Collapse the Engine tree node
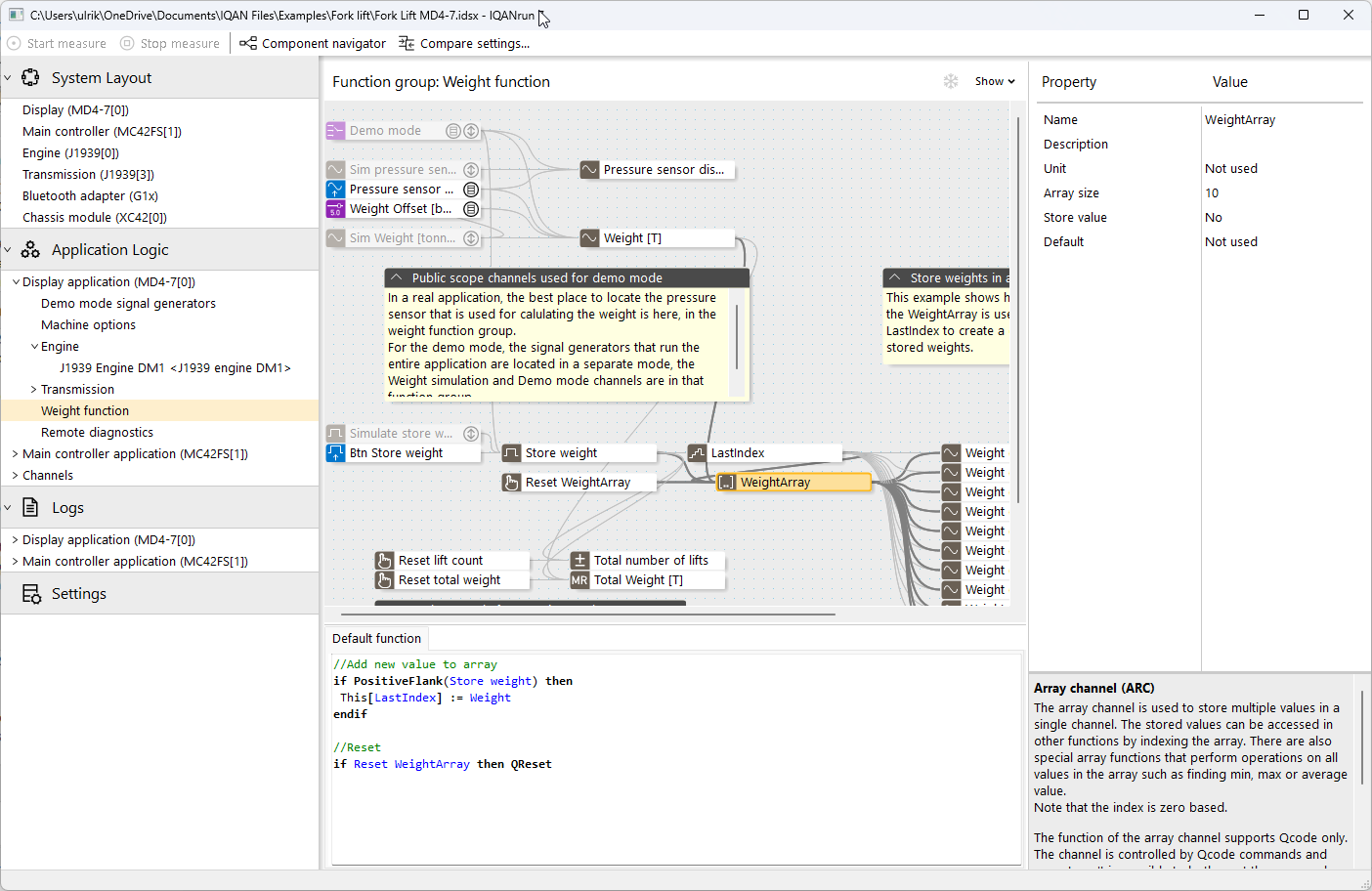The width and height of the screenshot is (1372, 891). coord(35,346)
